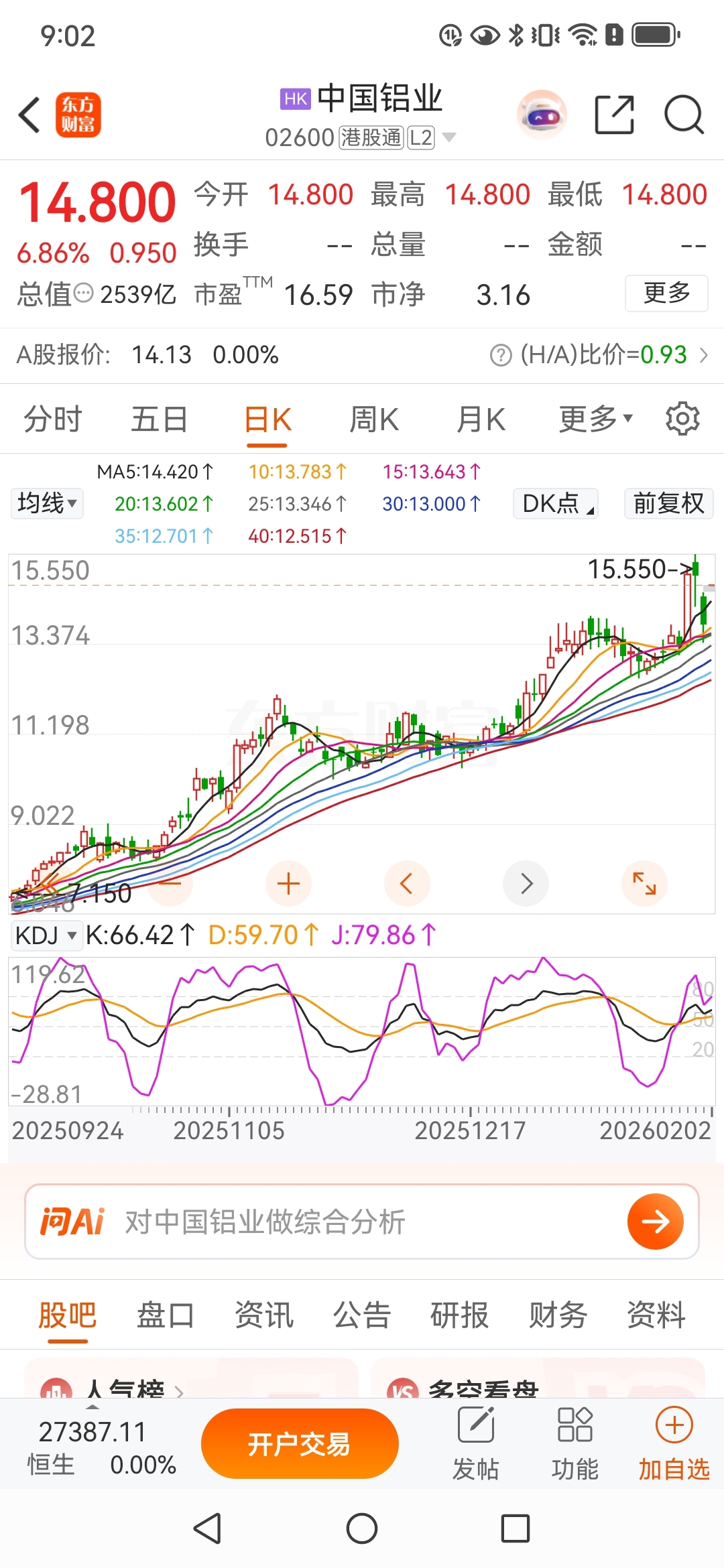
Task: Open H/A ratio details chevron
Action: [x=703, y=355]
